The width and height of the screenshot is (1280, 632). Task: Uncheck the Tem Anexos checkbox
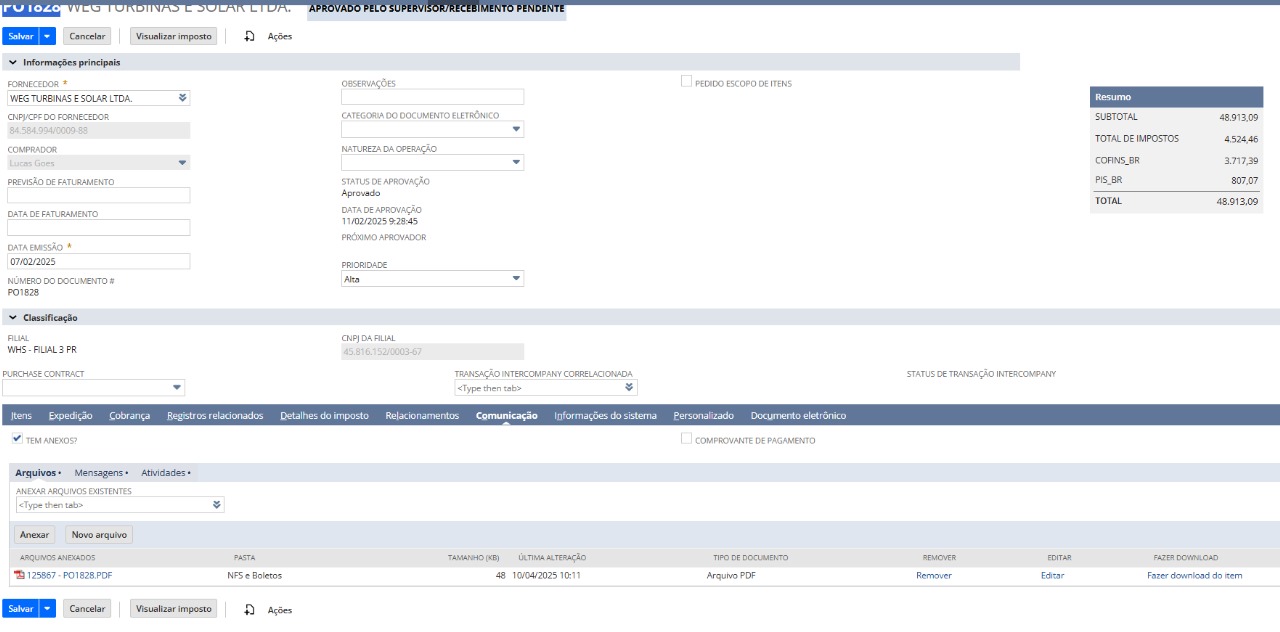[17, 439]
